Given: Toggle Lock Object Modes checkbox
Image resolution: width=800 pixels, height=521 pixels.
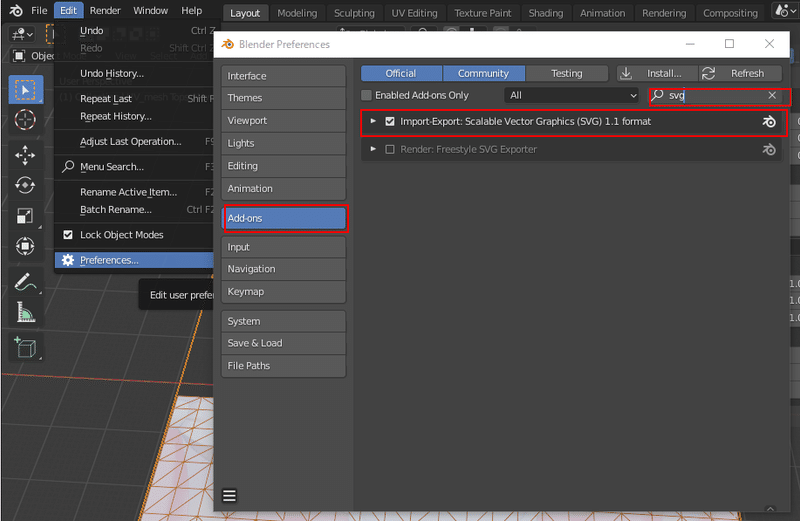Looking at the screenshot, I should point(68,235).
